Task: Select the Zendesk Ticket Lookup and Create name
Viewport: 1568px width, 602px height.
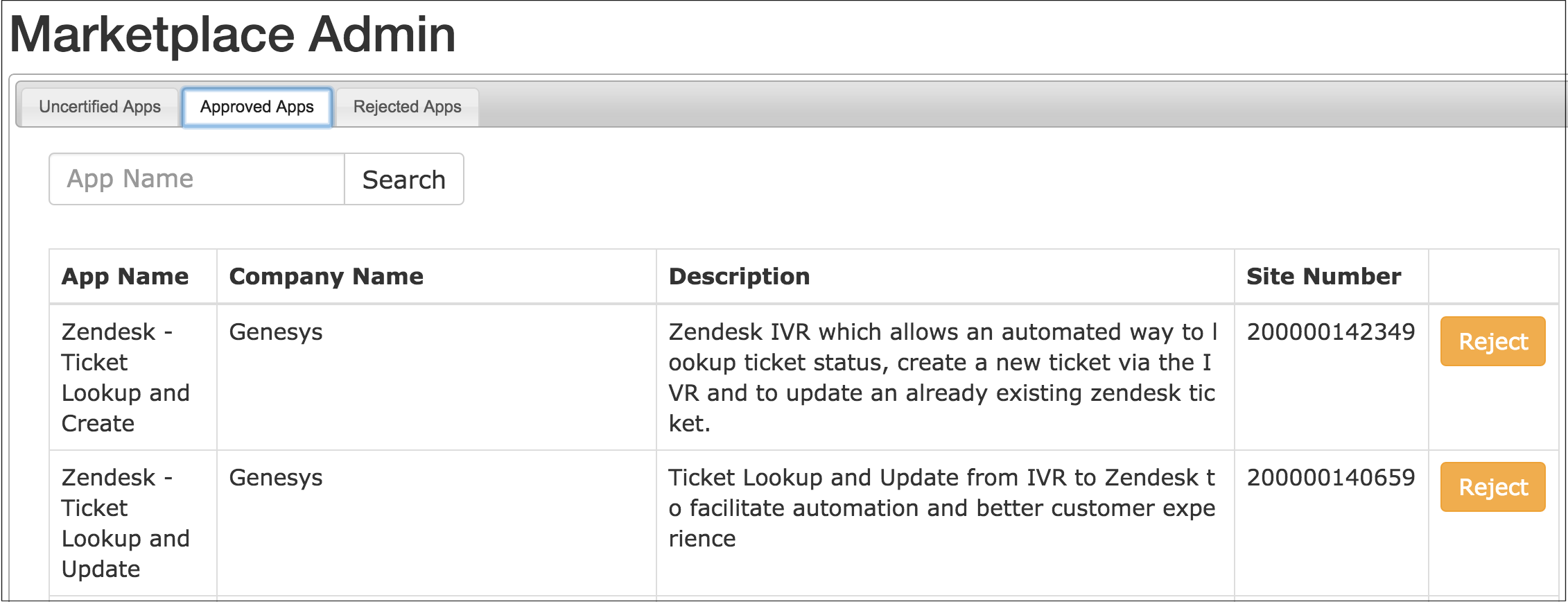Action: point(125,377)
